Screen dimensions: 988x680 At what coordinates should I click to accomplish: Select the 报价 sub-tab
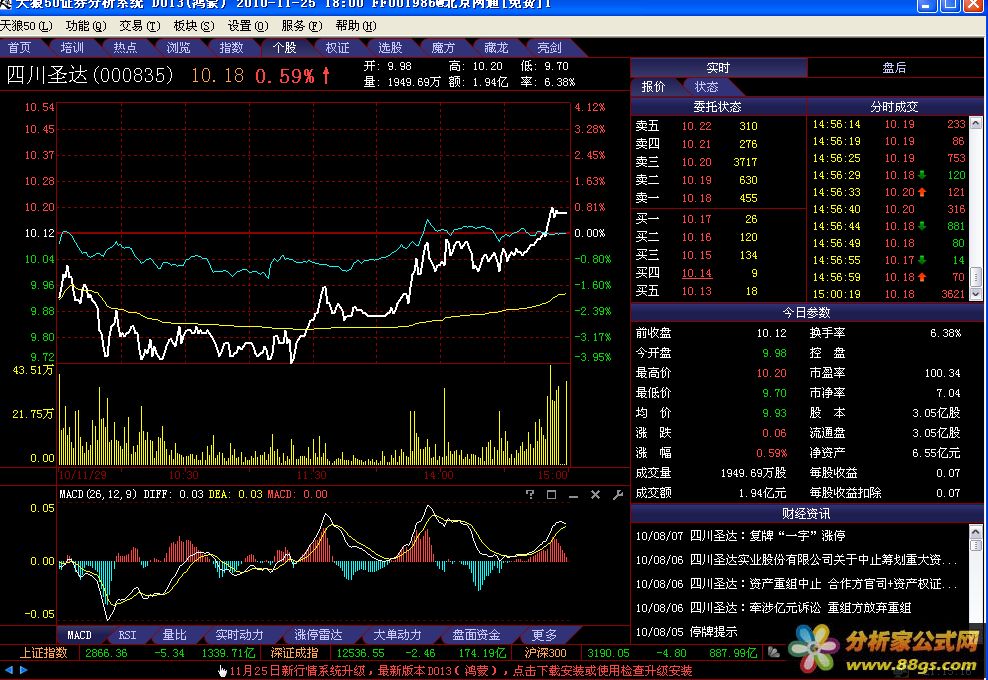point(653,87)
